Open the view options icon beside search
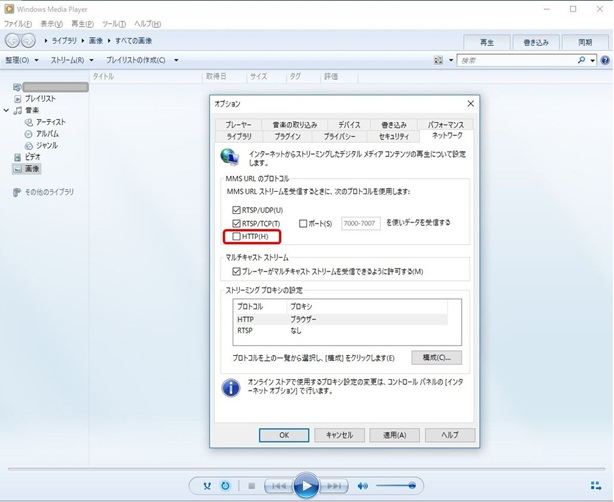Image resolution: width=614 pixels, height=502 pixels. click(x=438, y=60)
